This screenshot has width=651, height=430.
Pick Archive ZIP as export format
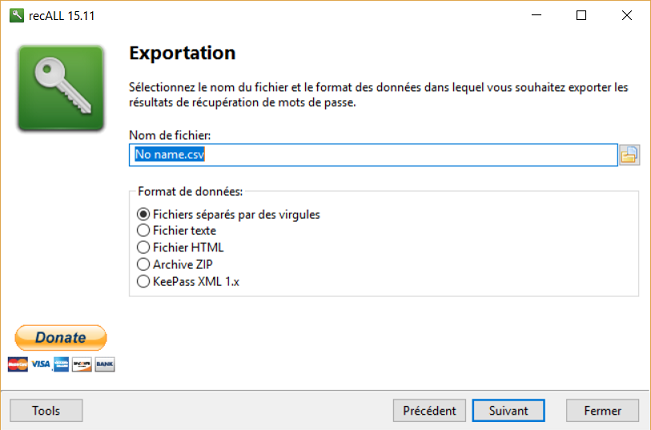pos(144,265)
